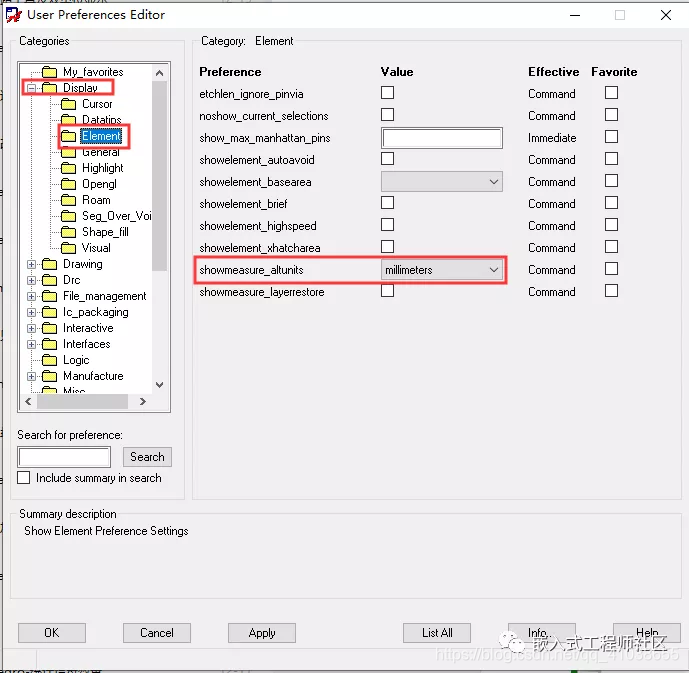This screenshot has width=689, height=673.
Task: Enable noshow_current_selections value checkbox
Action: point(387,115)
